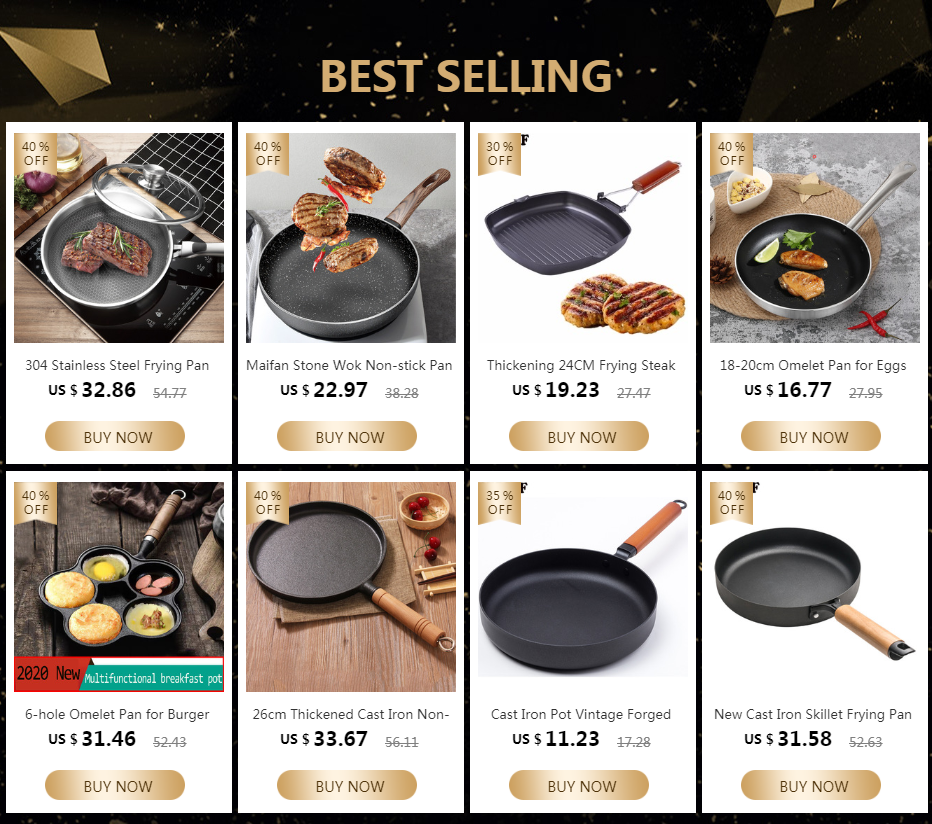Open the round cast iron griddle photo
Image resolution: width=932 pixels, height=824 pixels.
[x=351, y=587]
